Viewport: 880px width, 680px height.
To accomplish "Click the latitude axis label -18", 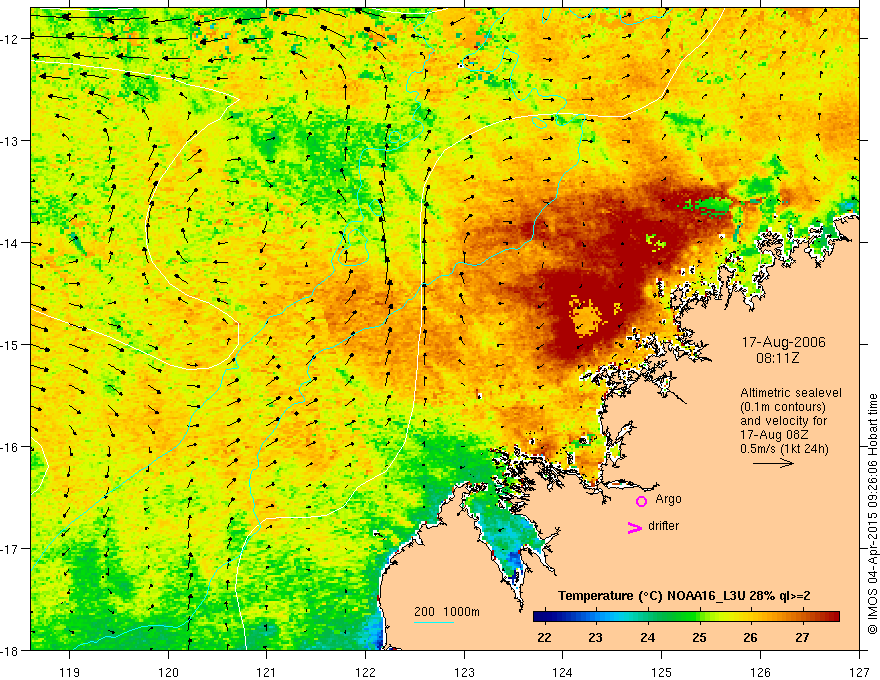I will 10,650.
